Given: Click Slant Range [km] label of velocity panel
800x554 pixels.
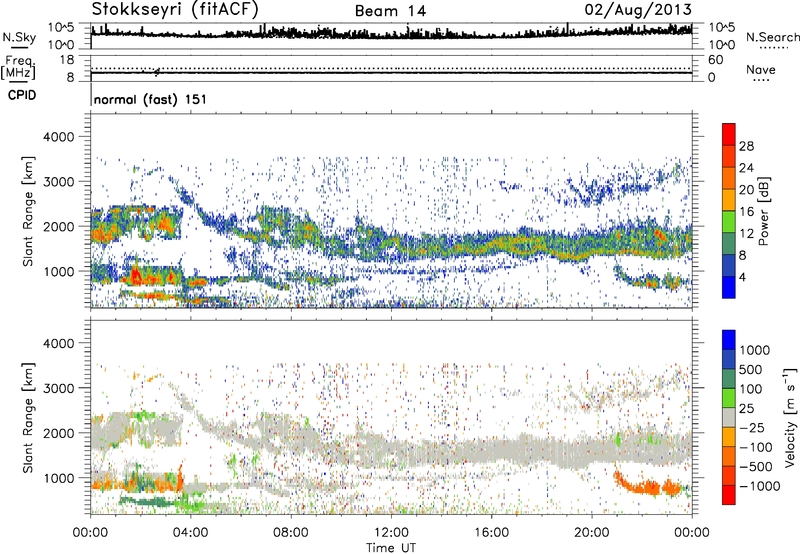Looking at the screenshot, I should 28,418.
